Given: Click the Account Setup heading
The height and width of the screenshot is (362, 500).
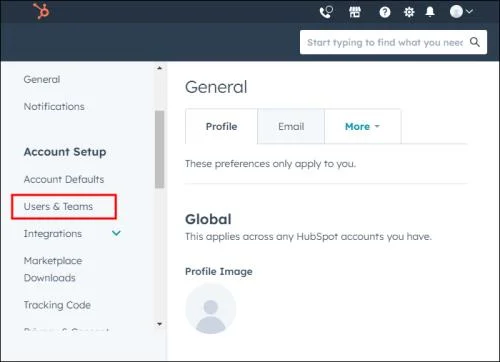Looking at the screenshot, I should point(65,152).
